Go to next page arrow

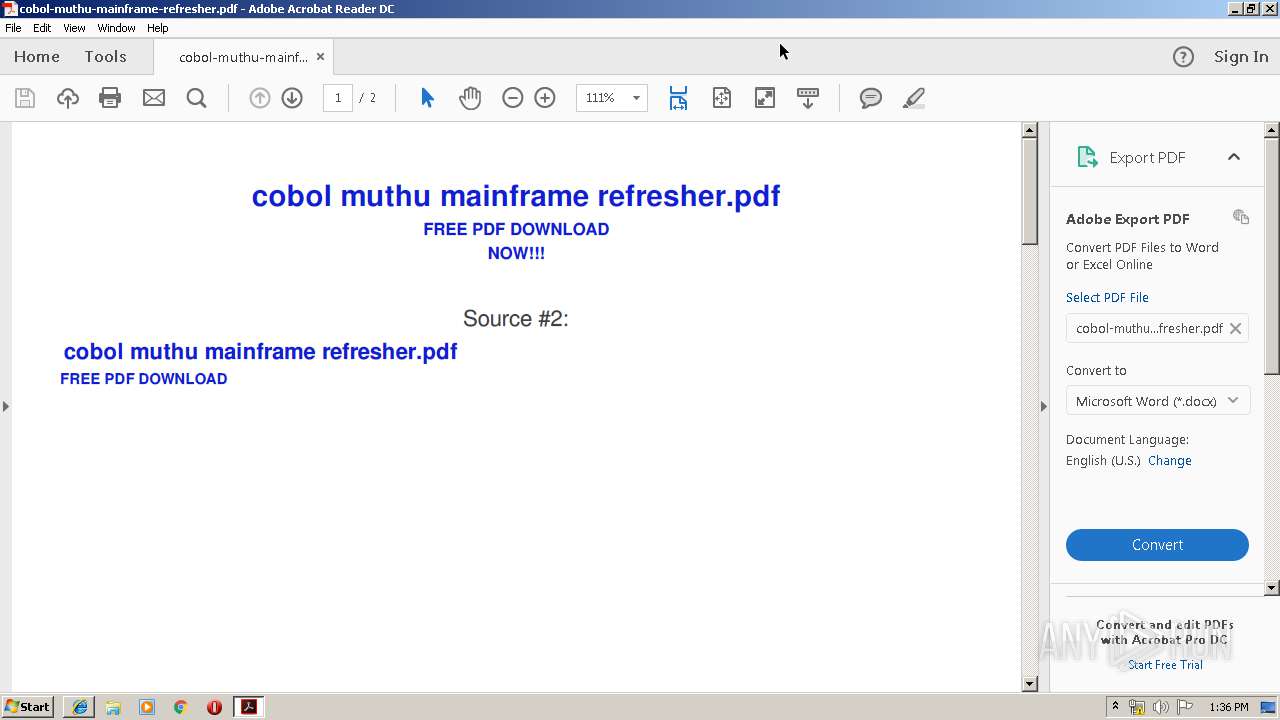point(292,98)
